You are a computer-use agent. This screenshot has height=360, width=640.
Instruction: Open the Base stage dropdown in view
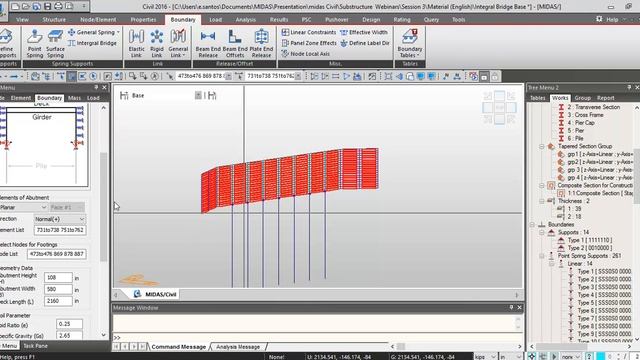(198, 96)
